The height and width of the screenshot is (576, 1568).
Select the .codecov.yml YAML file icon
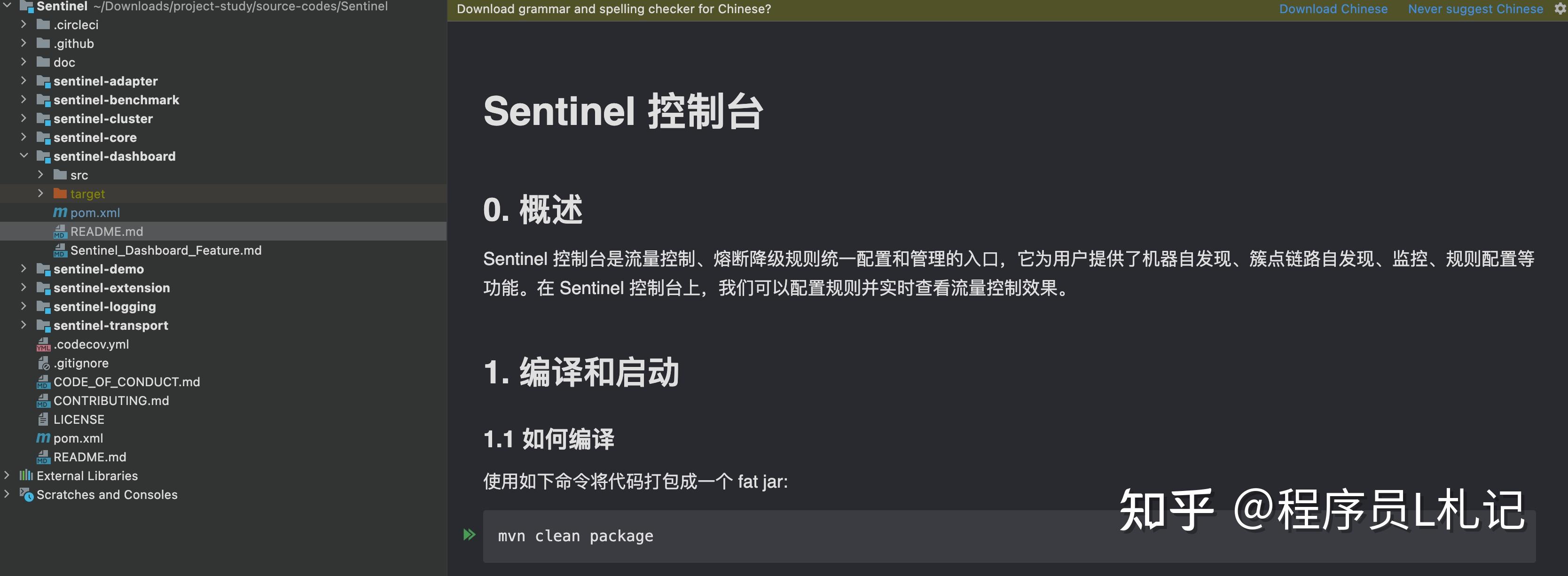pos(43,344)
